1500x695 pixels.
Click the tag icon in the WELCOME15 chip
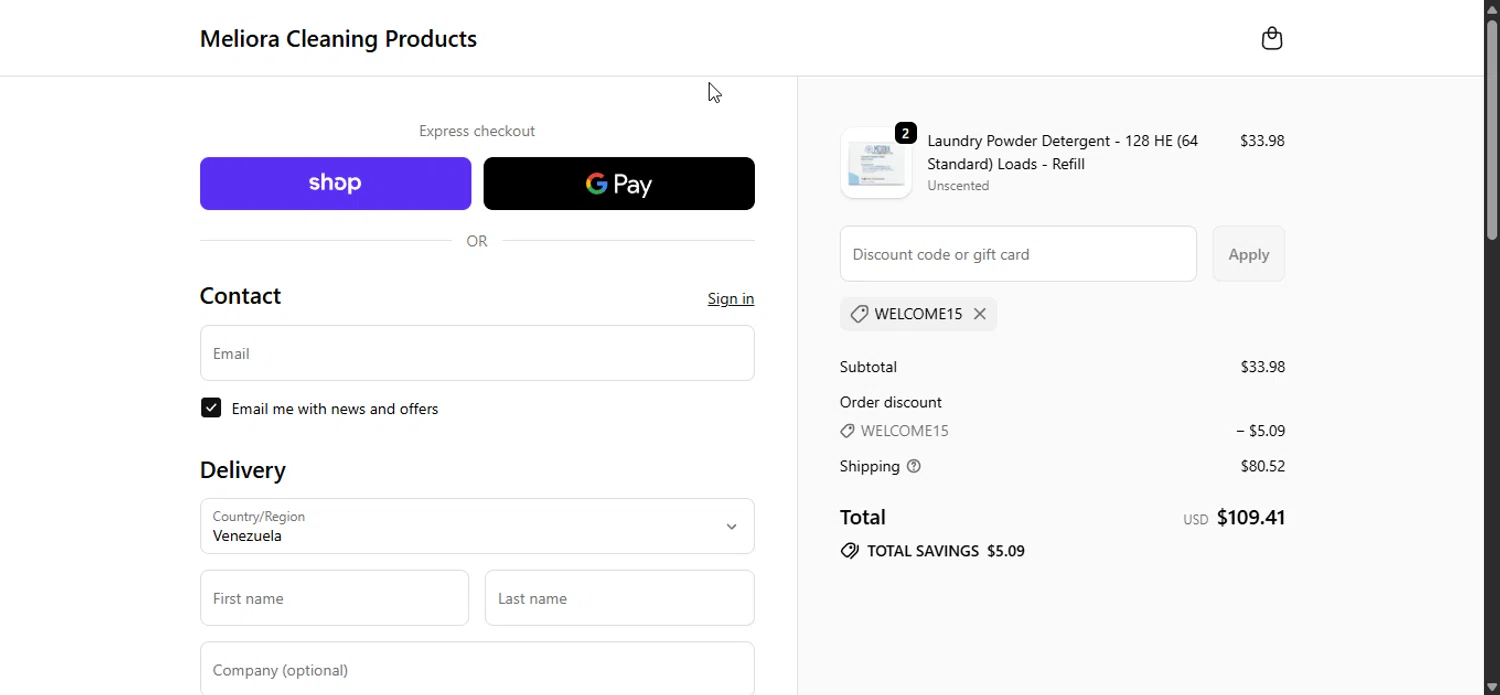click(x=859, y=314)
